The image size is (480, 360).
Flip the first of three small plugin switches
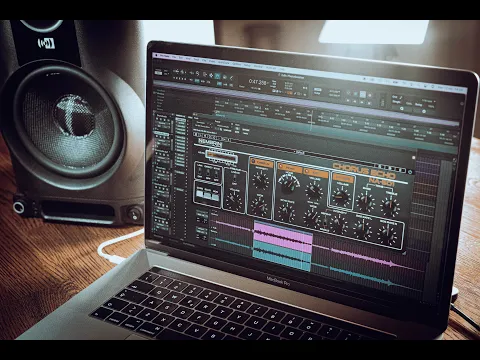200,171
